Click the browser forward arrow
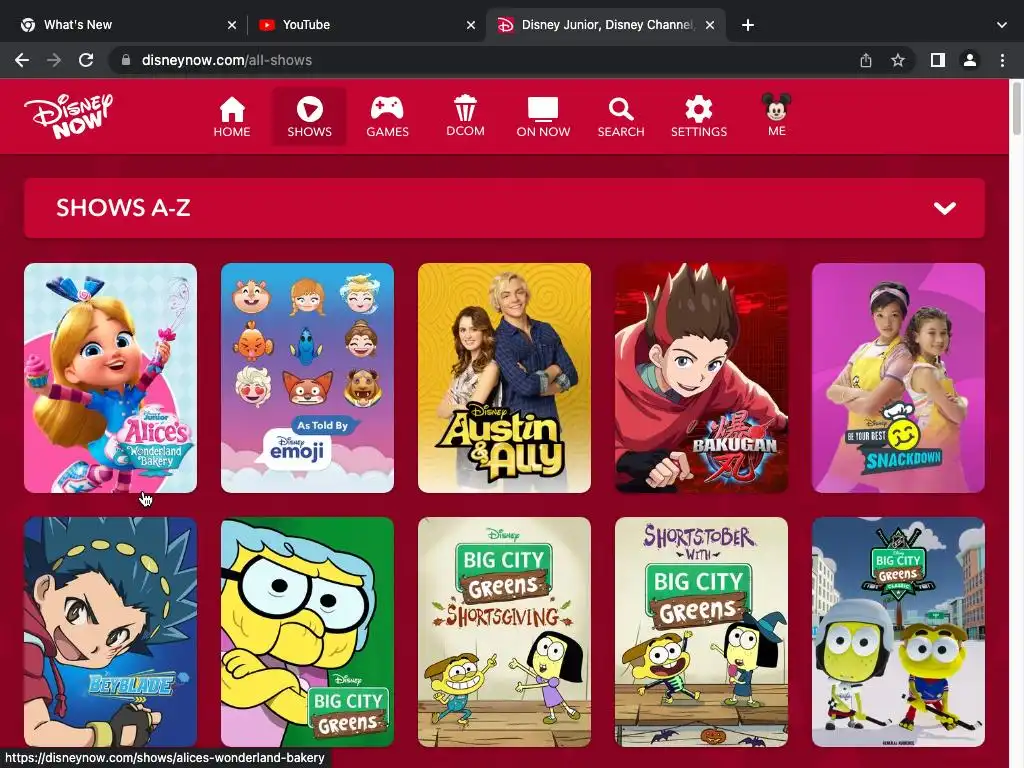This screenshot has height=768, width=1024. 54,60
